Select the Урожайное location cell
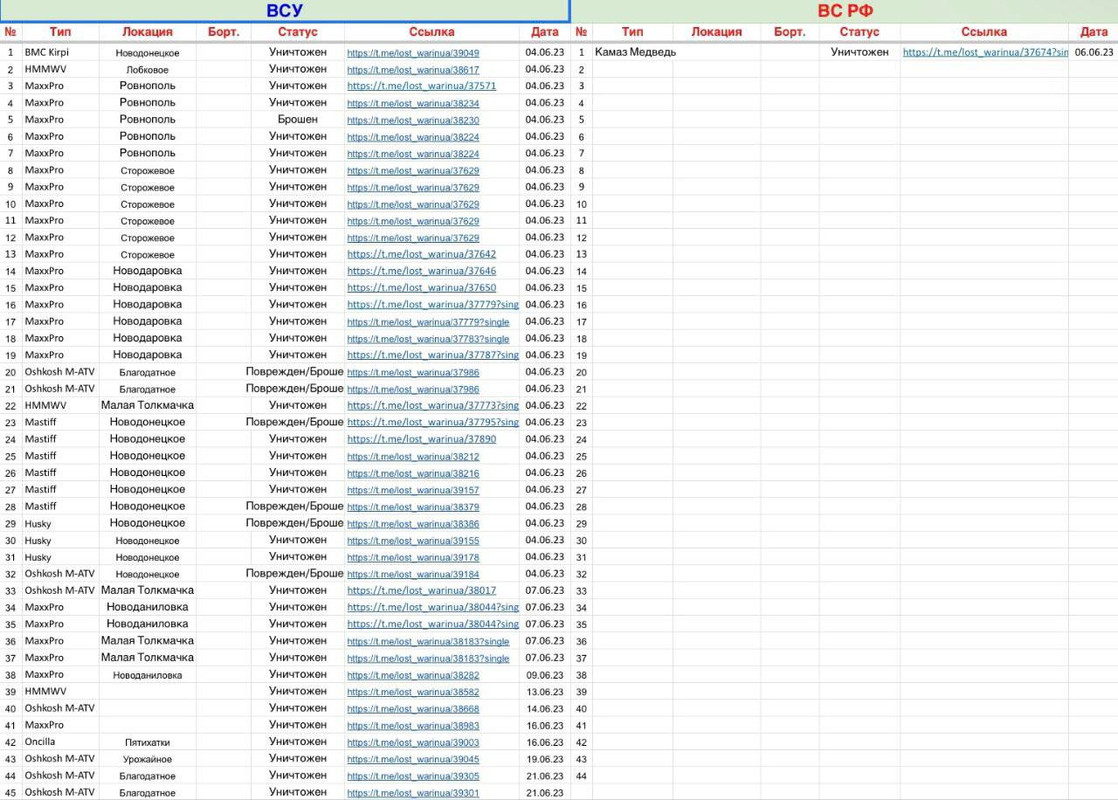The height and width of the screenshot is (800, 1118). [x=147, y=759]
